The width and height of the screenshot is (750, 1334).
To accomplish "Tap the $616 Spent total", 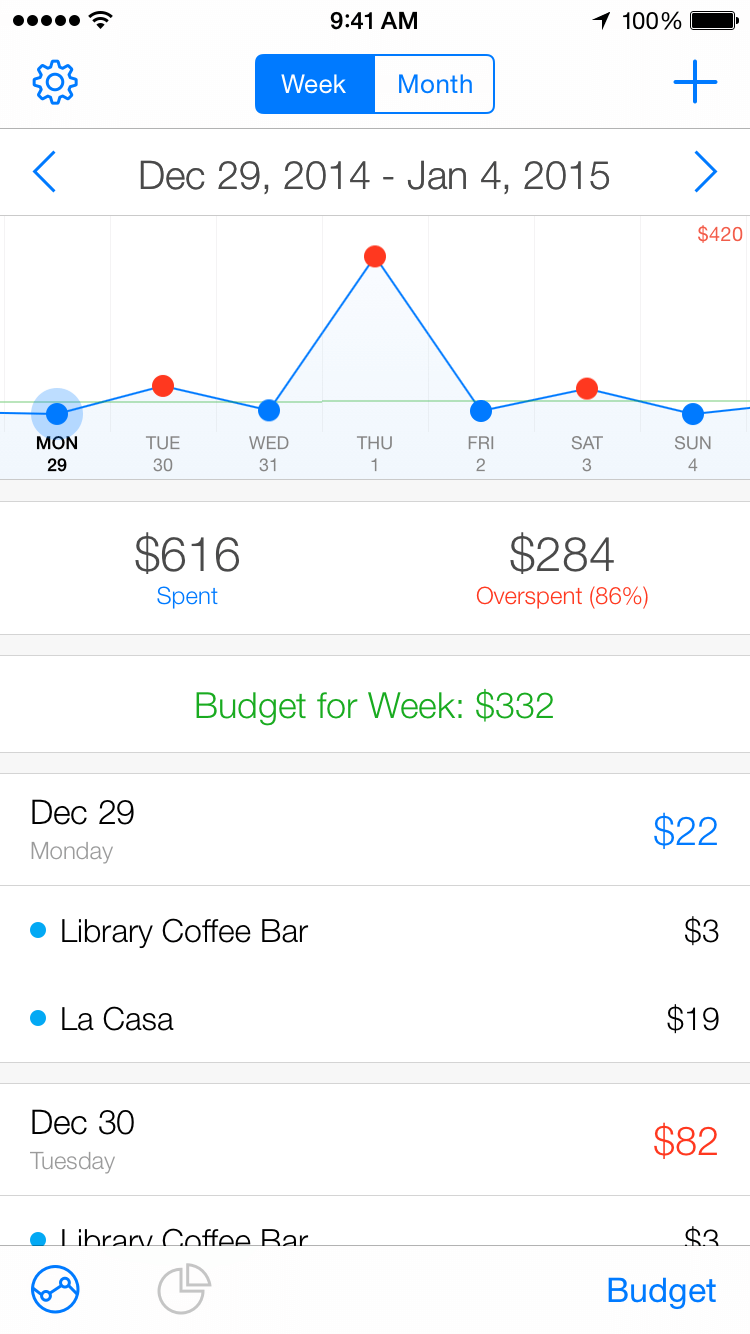I will pos(187,568).
